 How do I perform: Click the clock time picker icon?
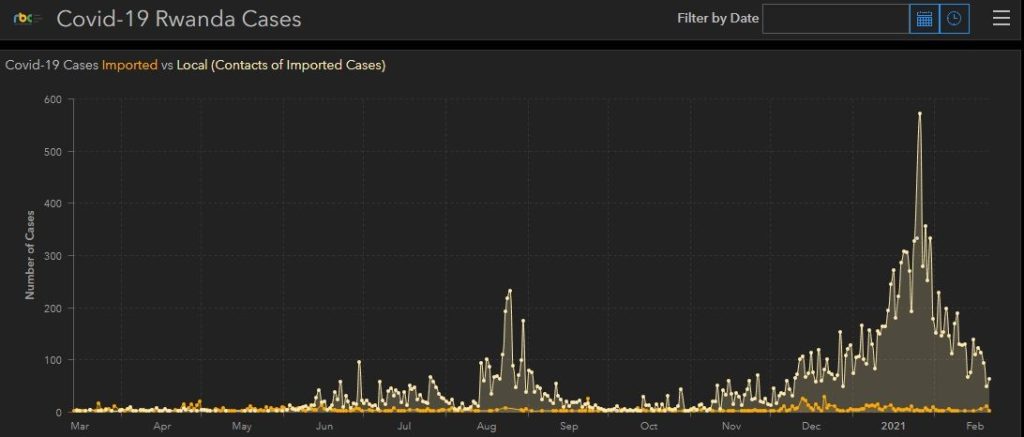coord(955,19)
